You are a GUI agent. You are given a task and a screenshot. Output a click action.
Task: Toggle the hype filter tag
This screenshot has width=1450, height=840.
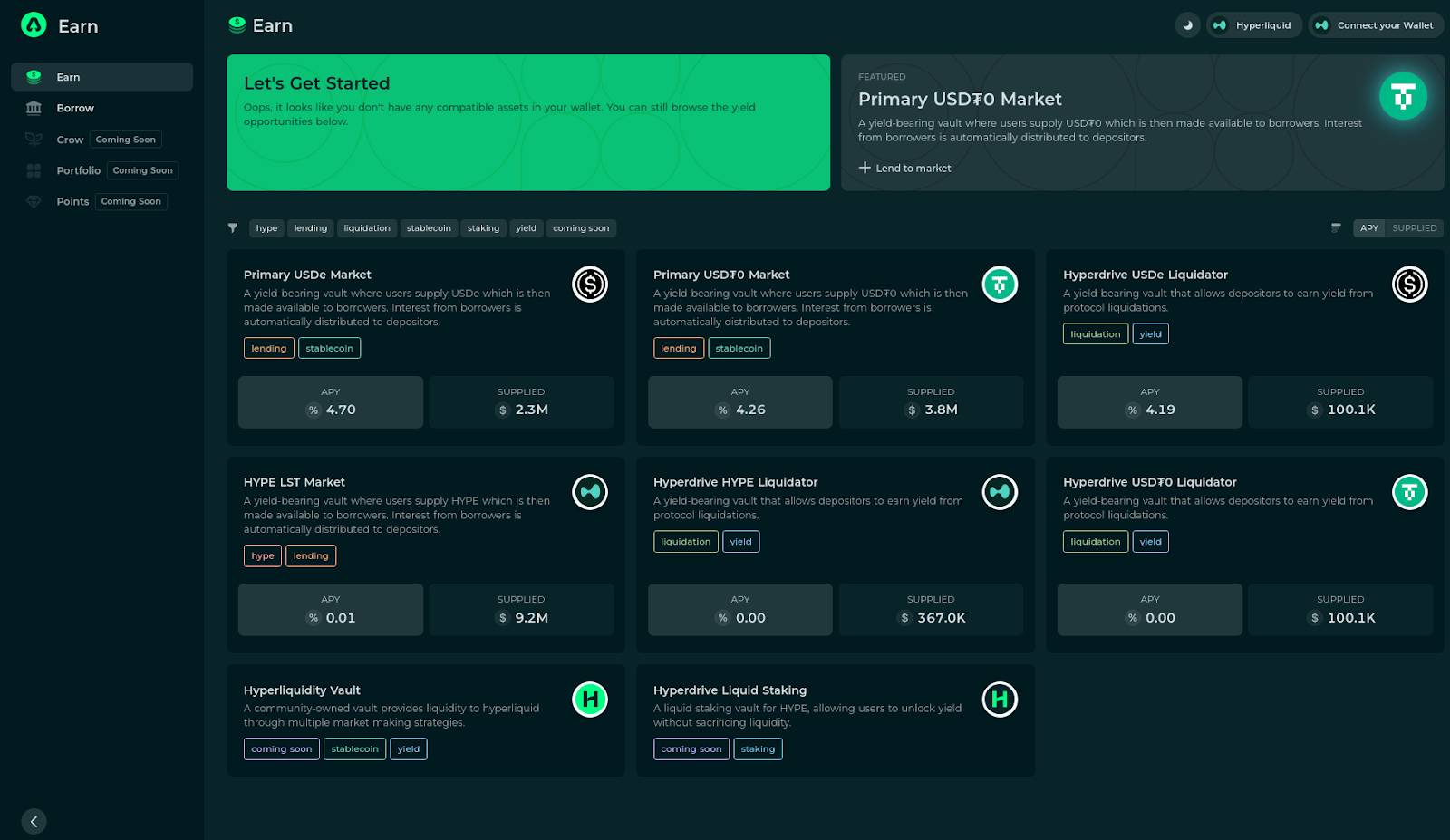pos(266,228)
